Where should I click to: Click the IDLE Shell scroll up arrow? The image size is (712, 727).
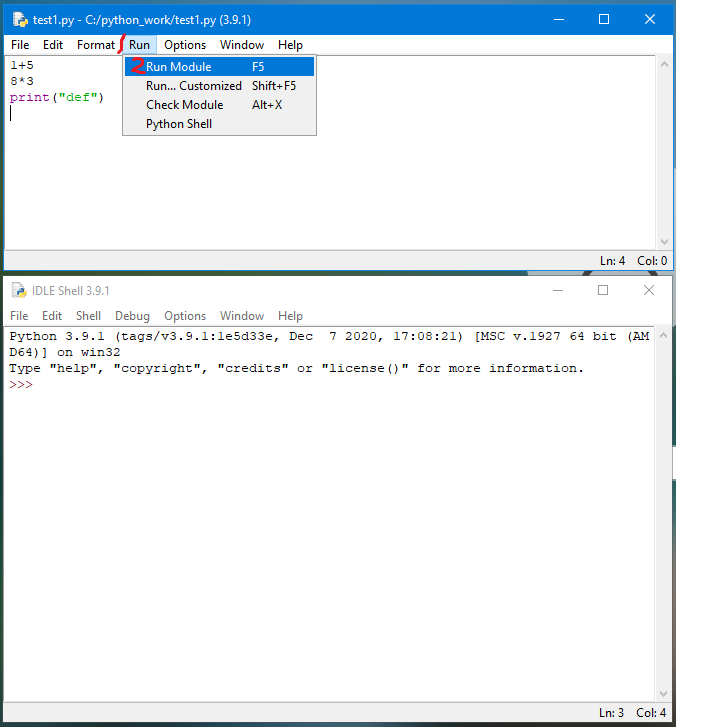pos(664,334)
